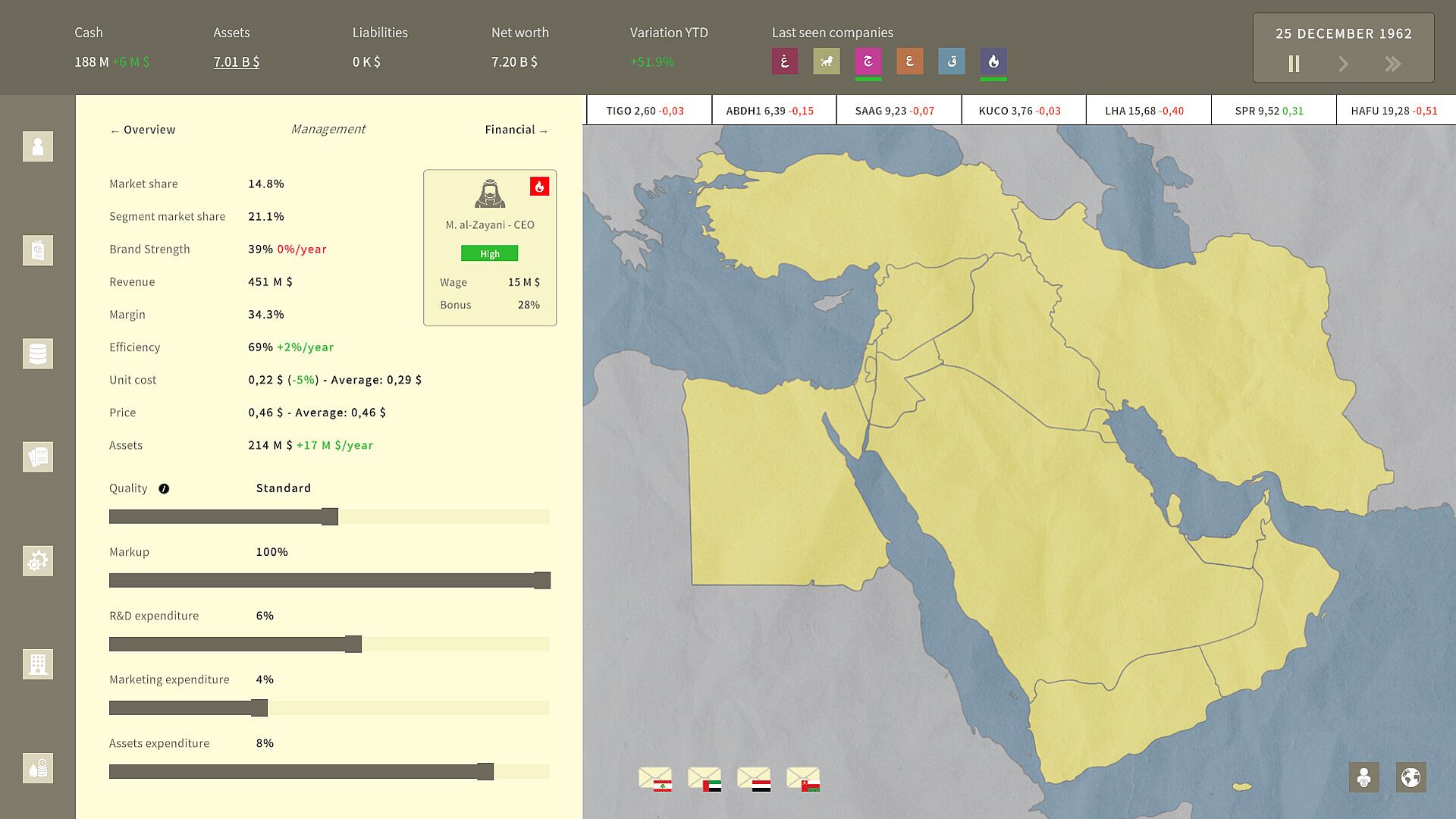Click the underlined Assets 7.01 B $ link
The image size is (1456, 819).
pos(236,62)
